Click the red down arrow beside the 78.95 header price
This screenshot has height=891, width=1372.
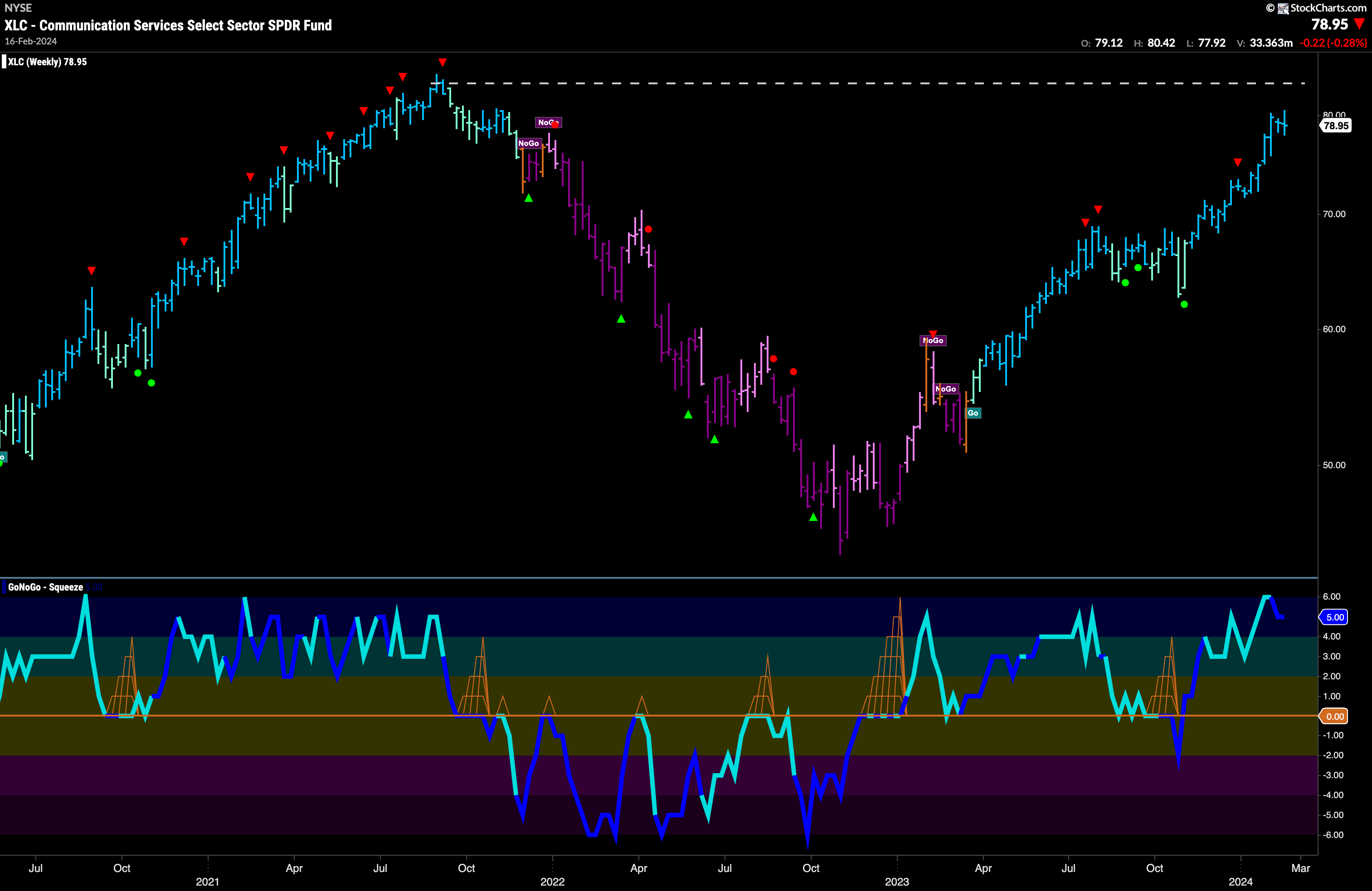point(1359,24)
